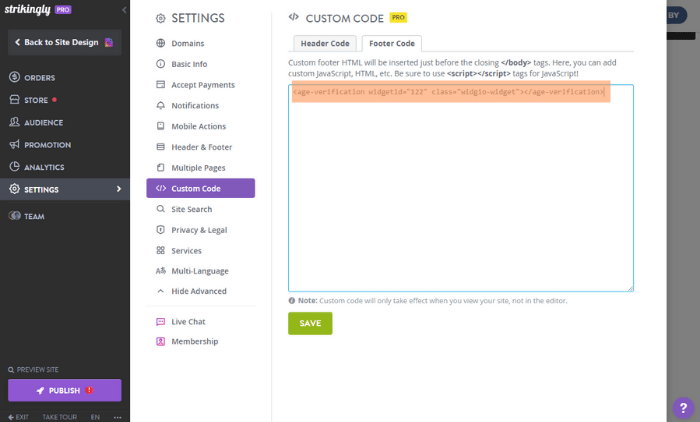Screen dimensions: 700x422
Task: Click the Analytics label in sidebar
Action: click(x=44, y=167)
